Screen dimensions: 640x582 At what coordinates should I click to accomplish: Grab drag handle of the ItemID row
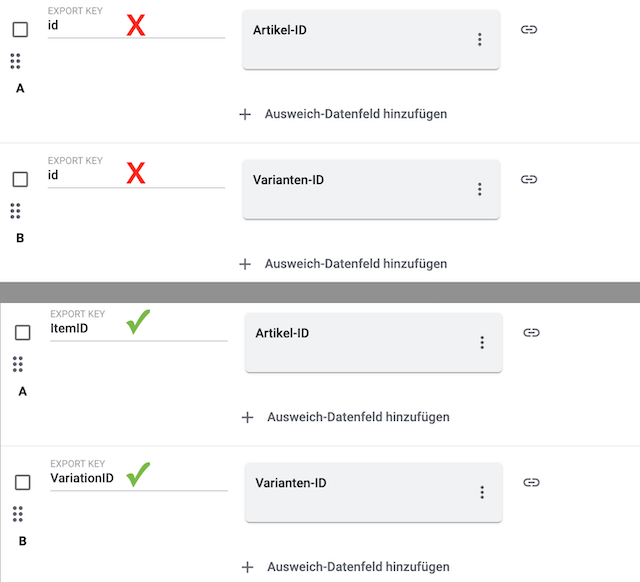[18, 364]
